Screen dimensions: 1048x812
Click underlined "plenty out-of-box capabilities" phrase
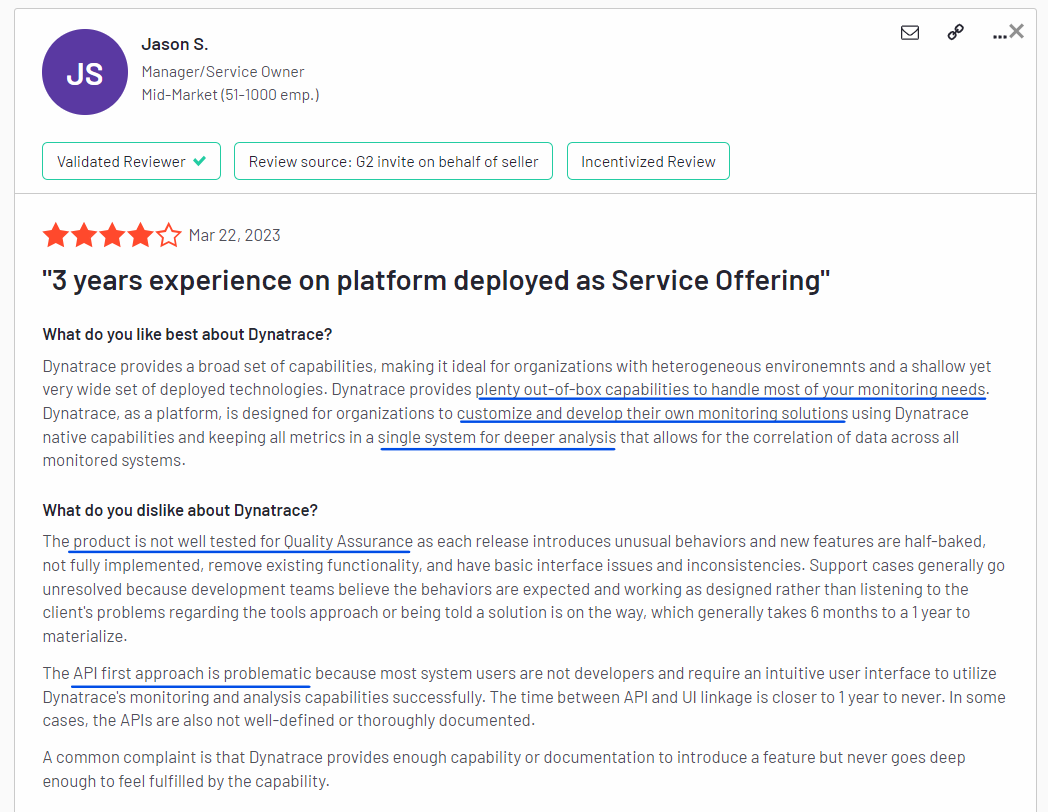click(731, 390)
